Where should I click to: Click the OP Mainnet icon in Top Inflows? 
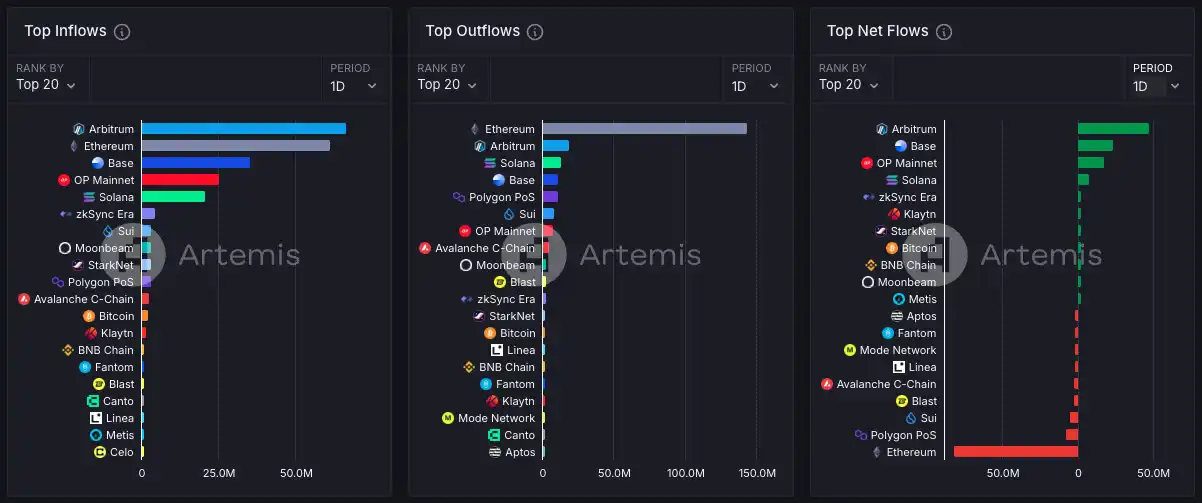pyautogui.click(x=64, y=180)
